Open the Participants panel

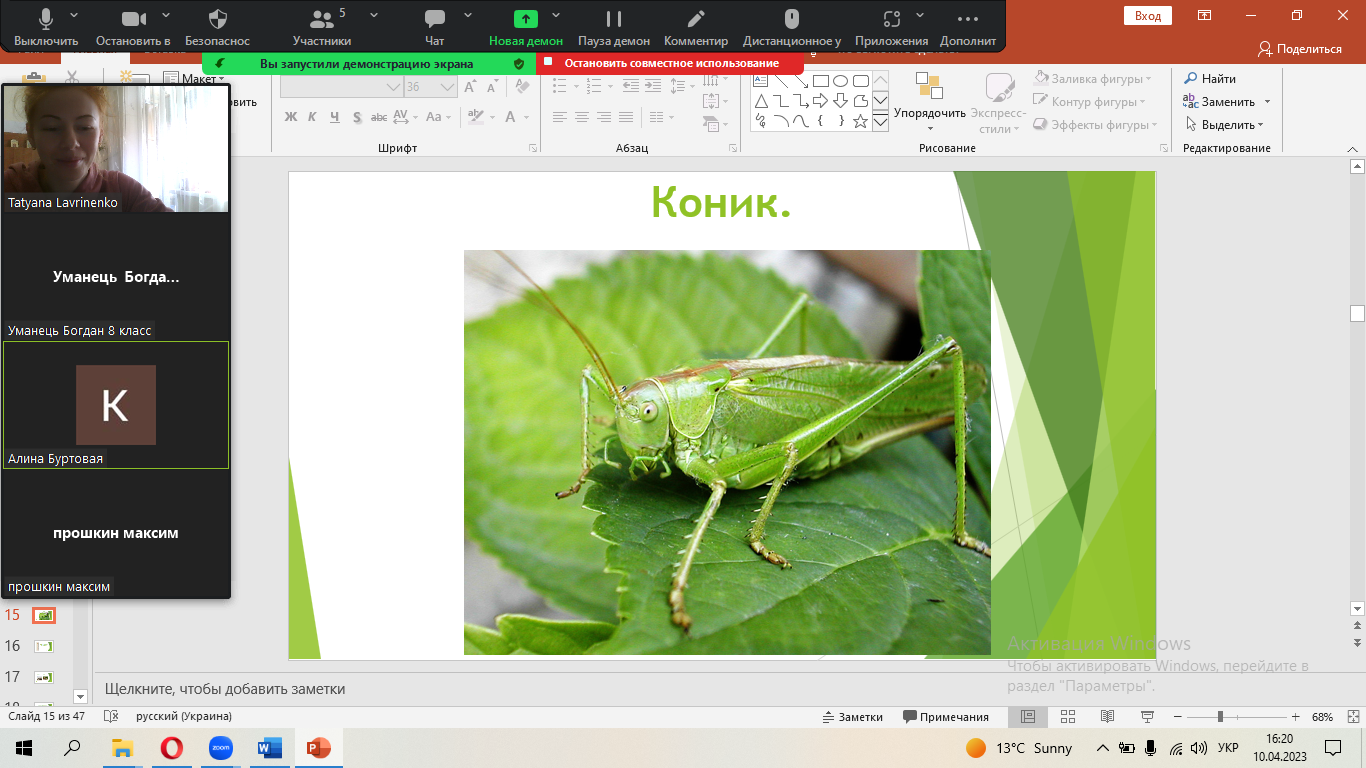[322, 20]
